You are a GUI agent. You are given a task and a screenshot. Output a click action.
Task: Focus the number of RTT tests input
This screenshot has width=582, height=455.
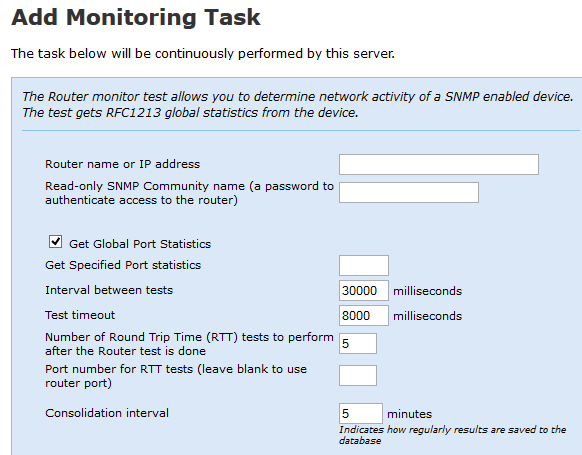point(358,343)
